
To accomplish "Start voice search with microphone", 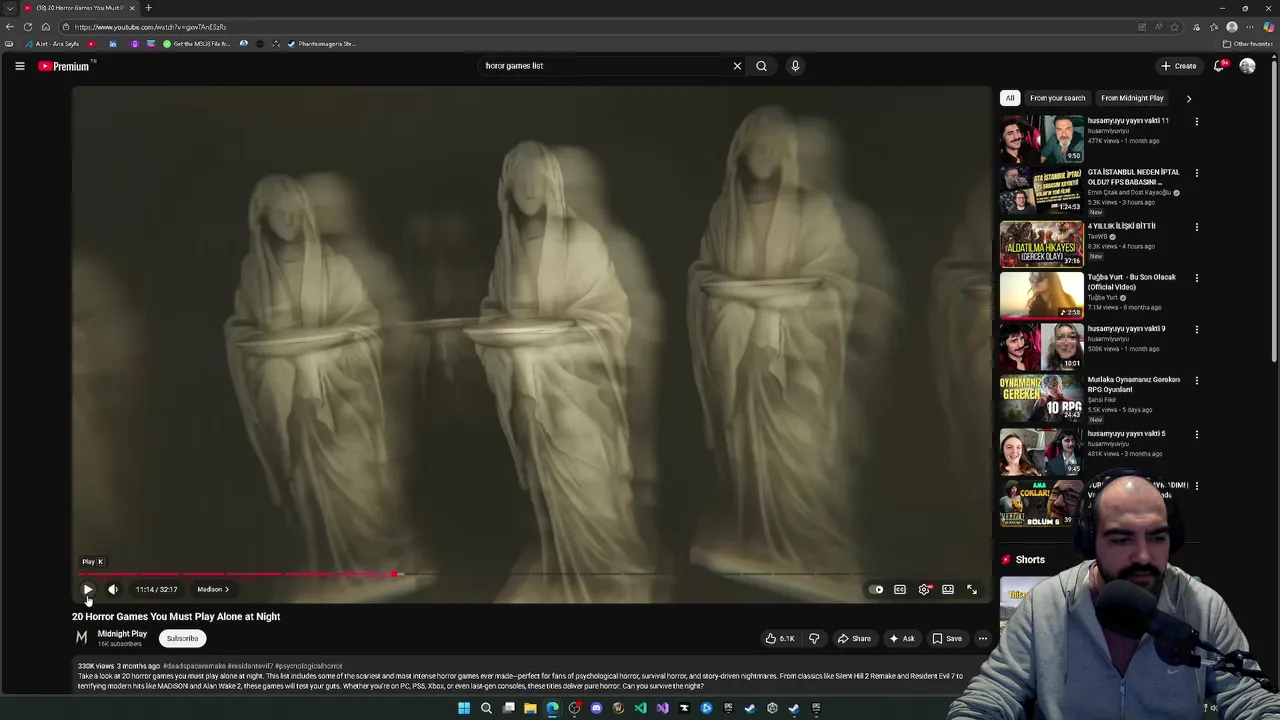I will tap(795, 66).
